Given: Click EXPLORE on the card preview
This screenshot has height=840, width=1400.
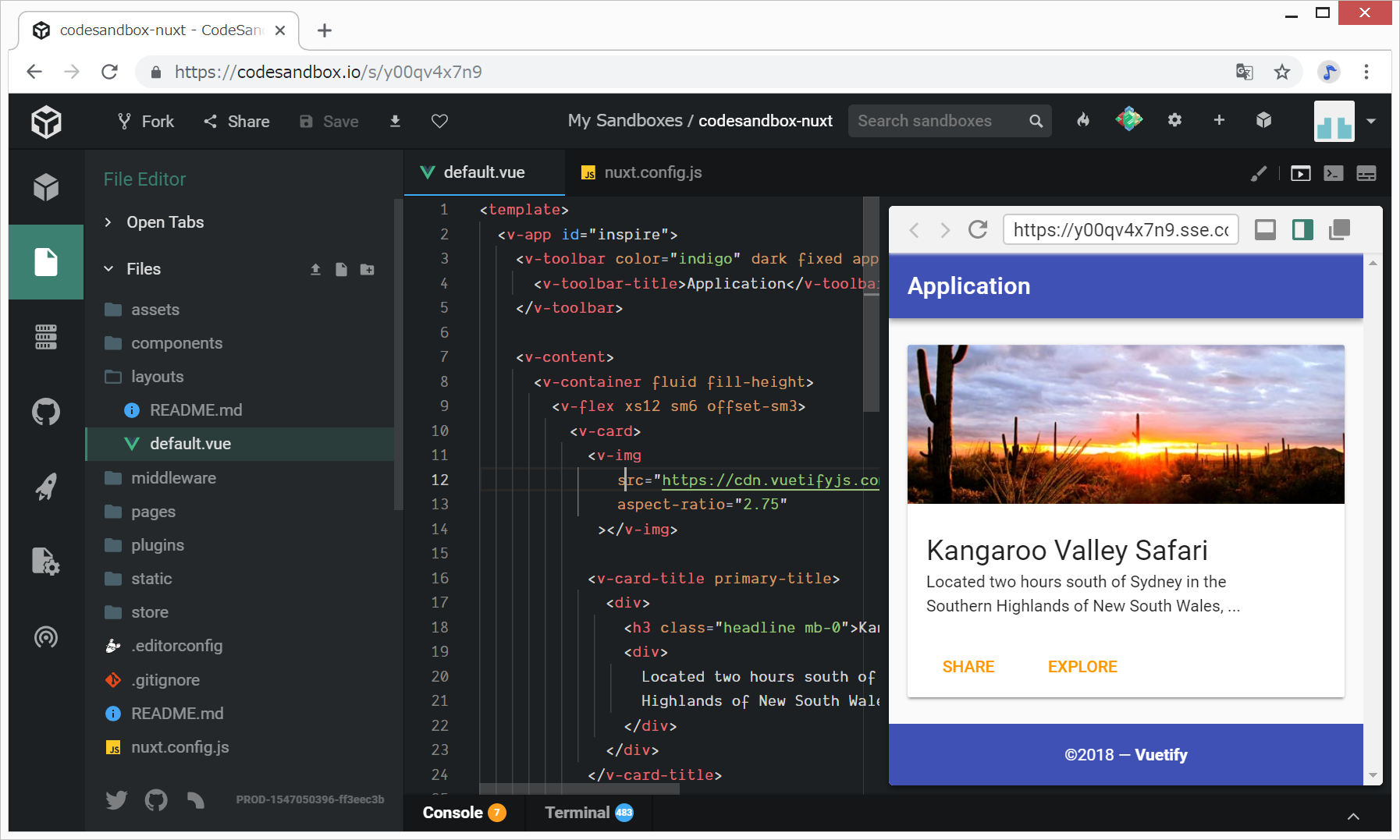Looking at the screenshot, I should coord(1082,667).
